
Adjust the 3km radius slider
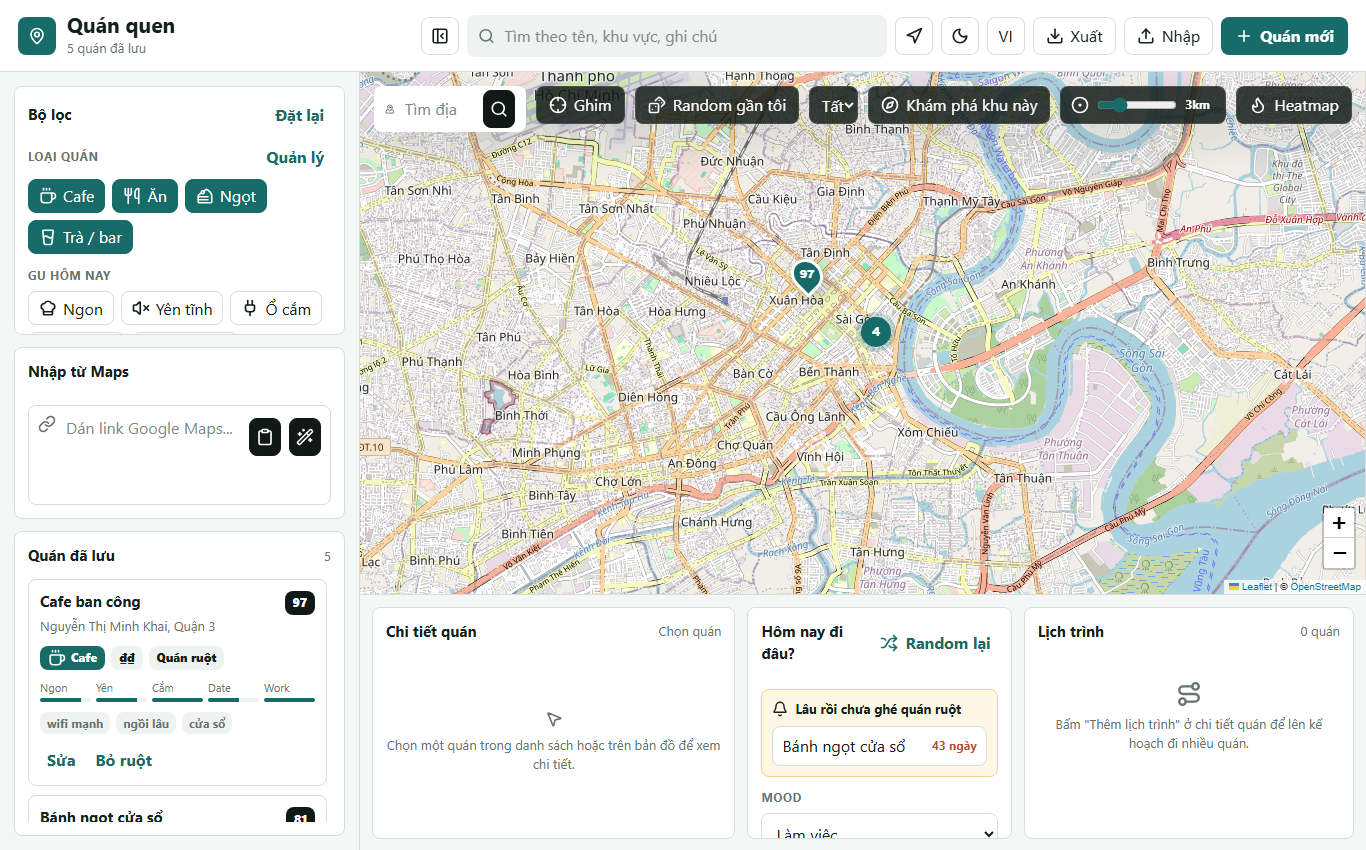tap(1137, 105)
